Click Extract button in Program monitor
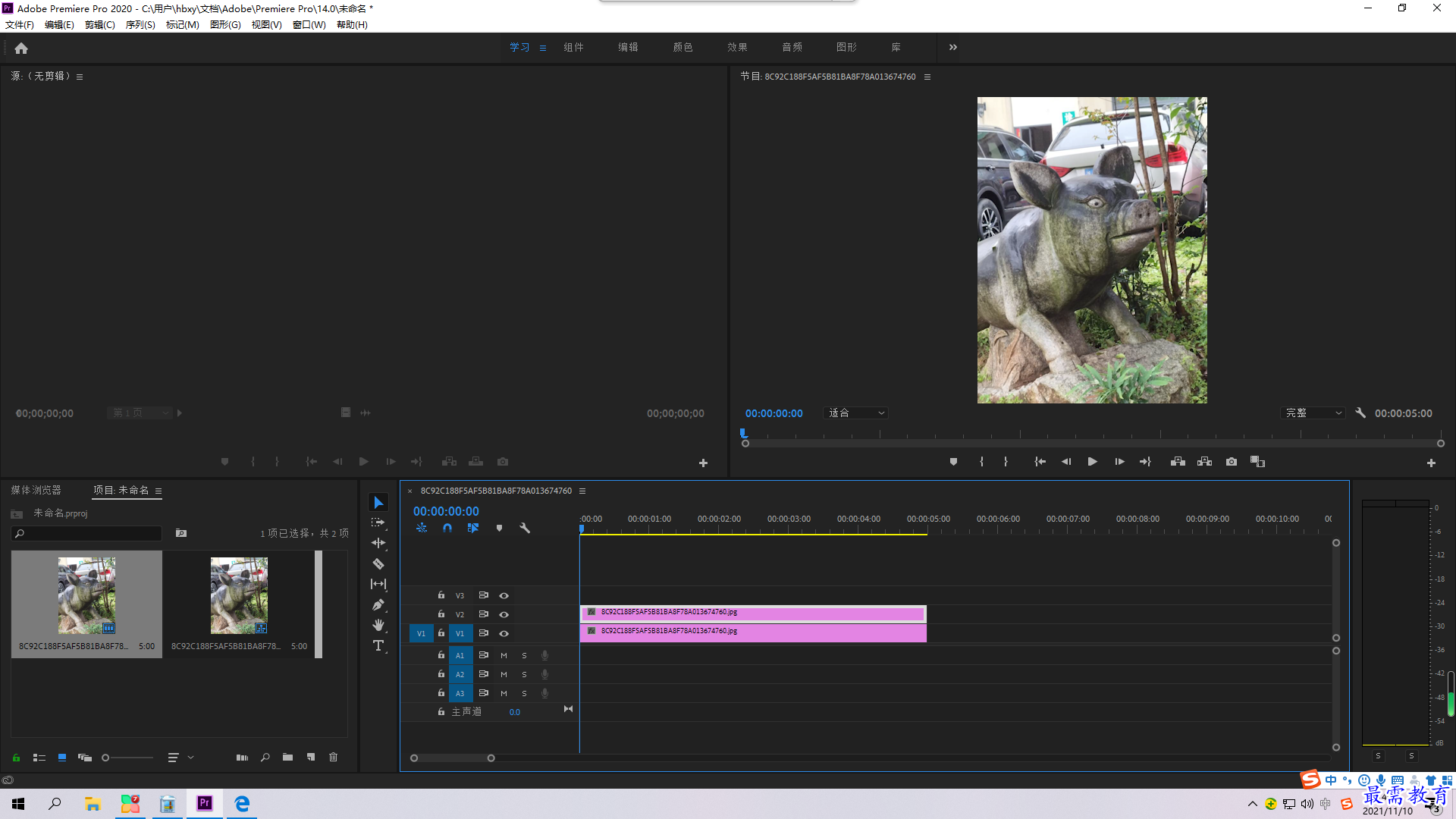The image size is (1456, 819). click(1205, 462)
